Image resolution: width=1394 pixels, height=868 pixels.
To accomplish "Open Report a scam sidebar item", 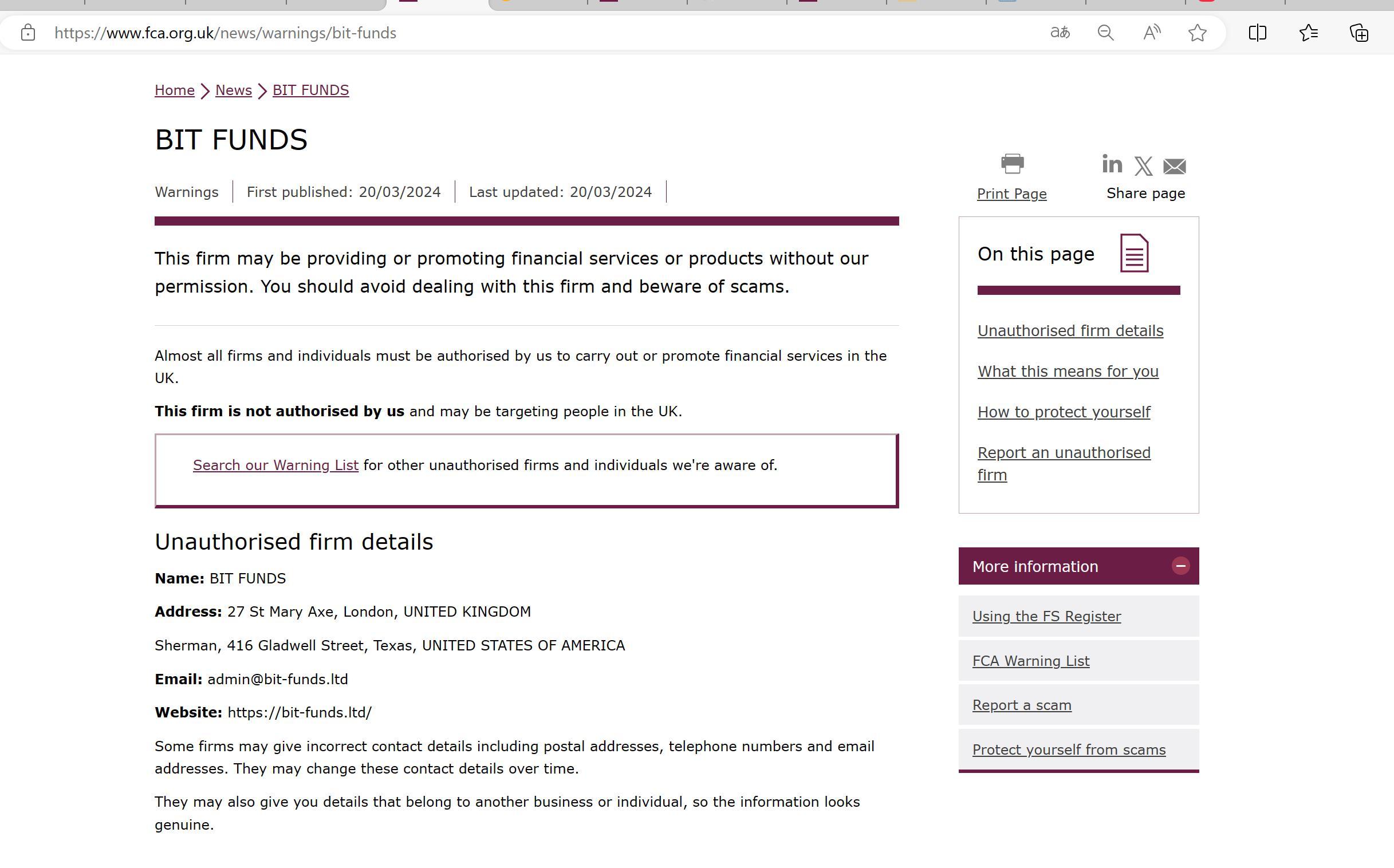I will [1021, 705].
